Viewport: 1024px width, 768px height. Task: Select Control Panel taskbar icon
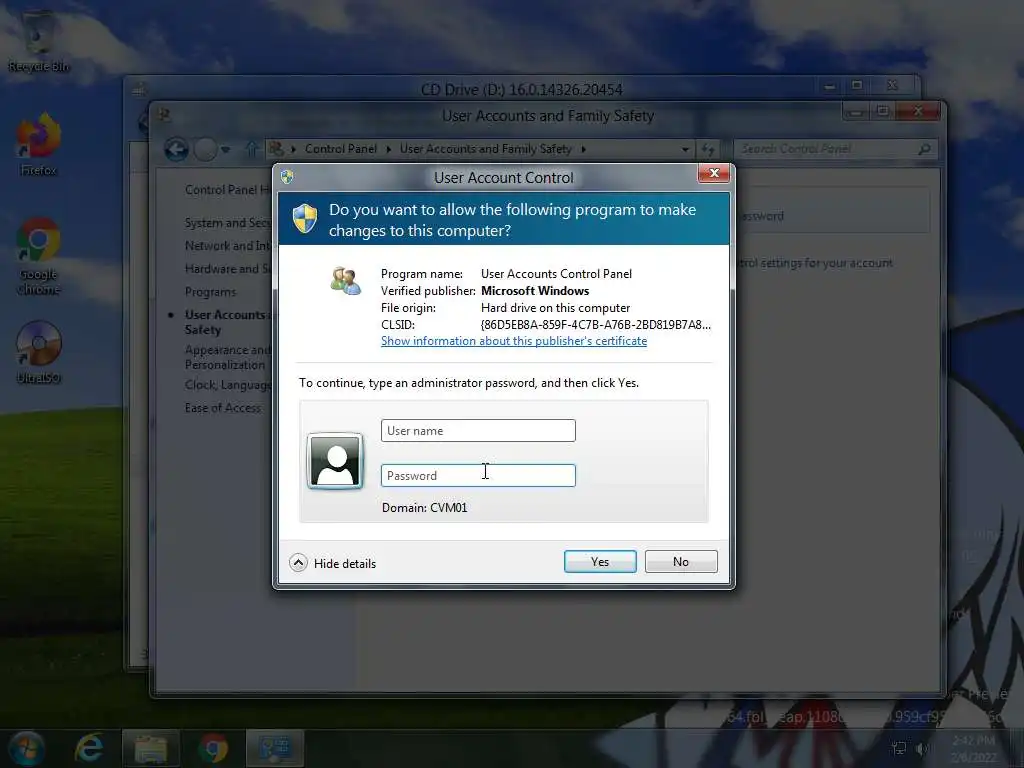pos(274,748)
